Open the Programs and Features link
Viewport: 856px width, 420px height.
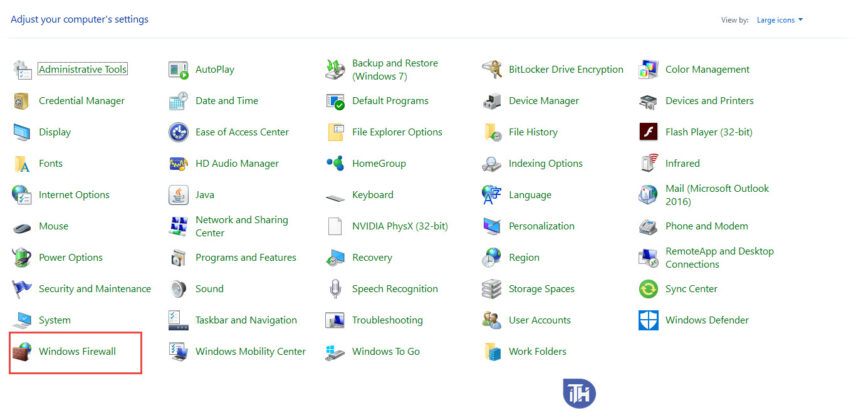pos(246,258)
